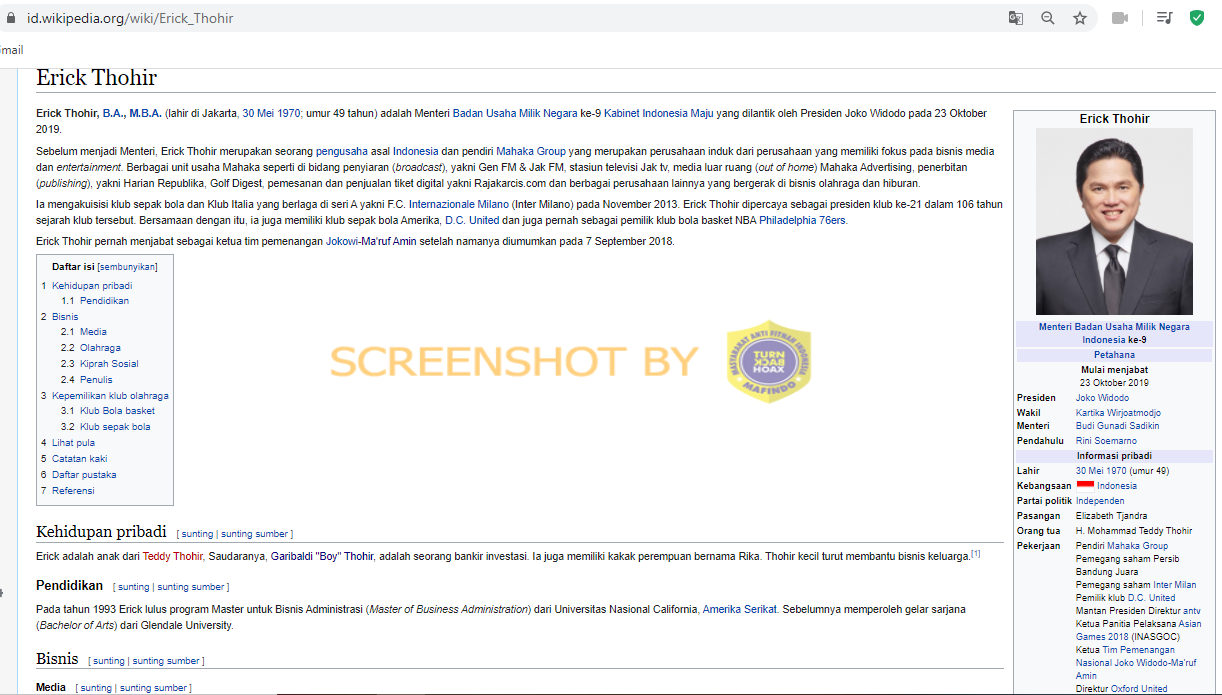Viewport: 1222px width, 695px height.
Task: Click the 76ers link
Action: pyautogui.click(x=832, y=220)
